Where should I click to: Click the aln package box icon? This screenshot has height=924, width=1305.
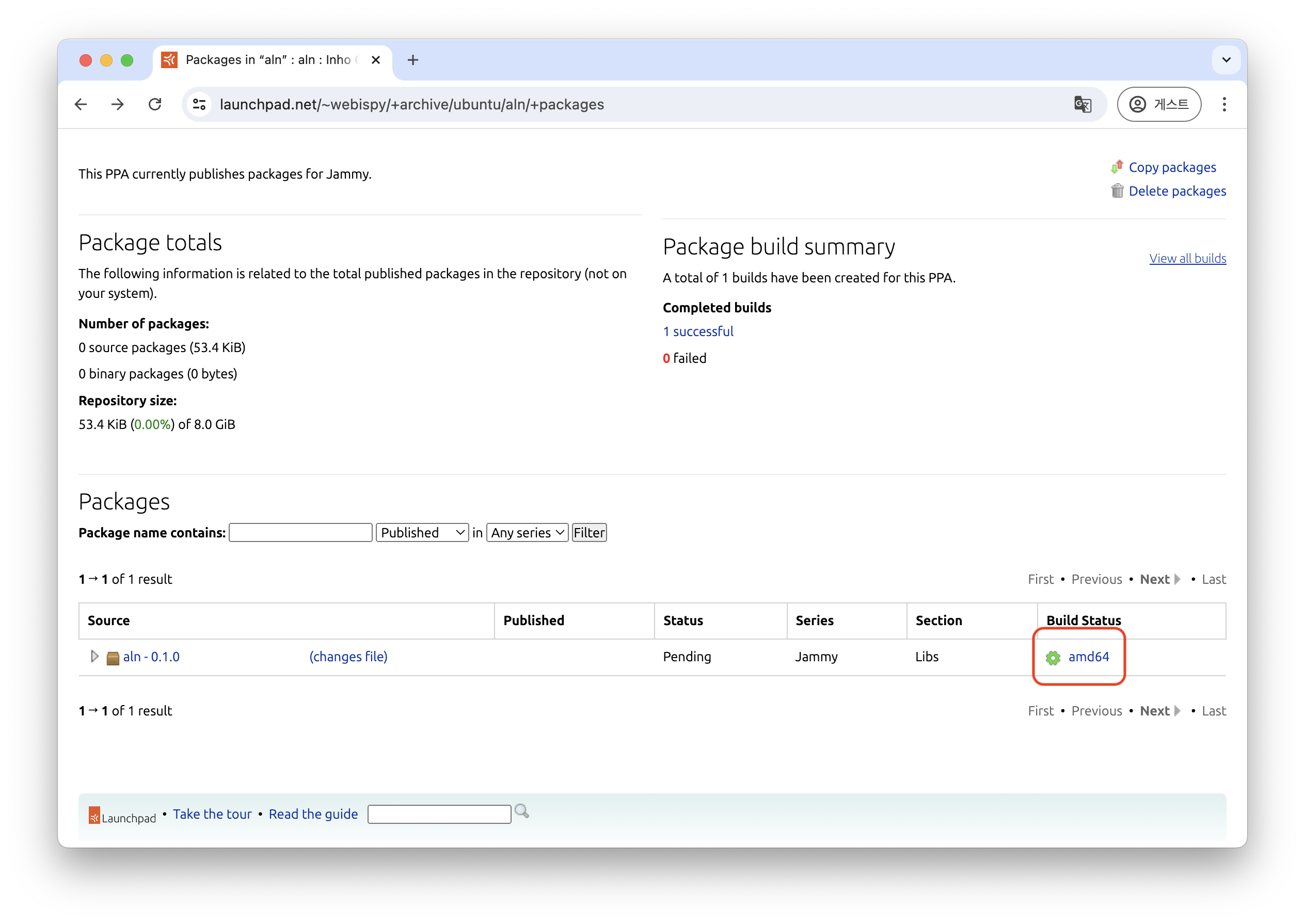pyautogui.click(x=113, y=658)
